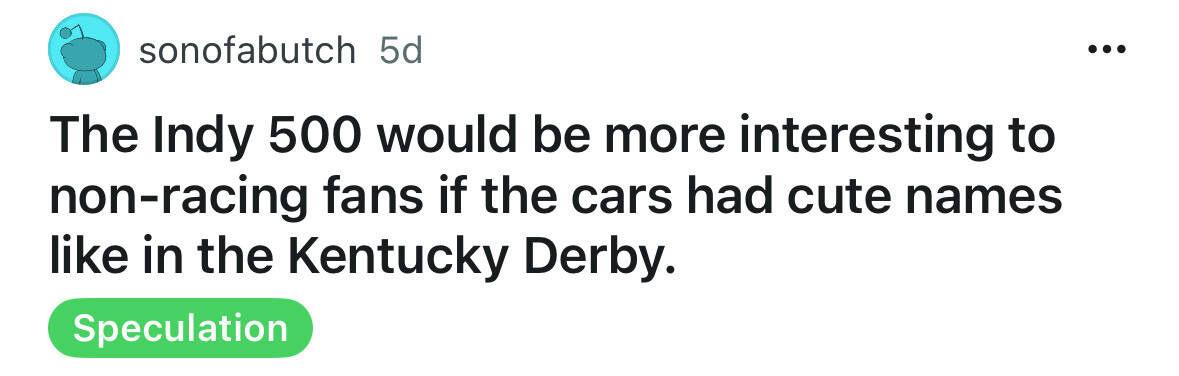Viewport: 1179px width, 376px height.
Task: Open the three-dot post options menu
Action: [x=1107, y=50]
